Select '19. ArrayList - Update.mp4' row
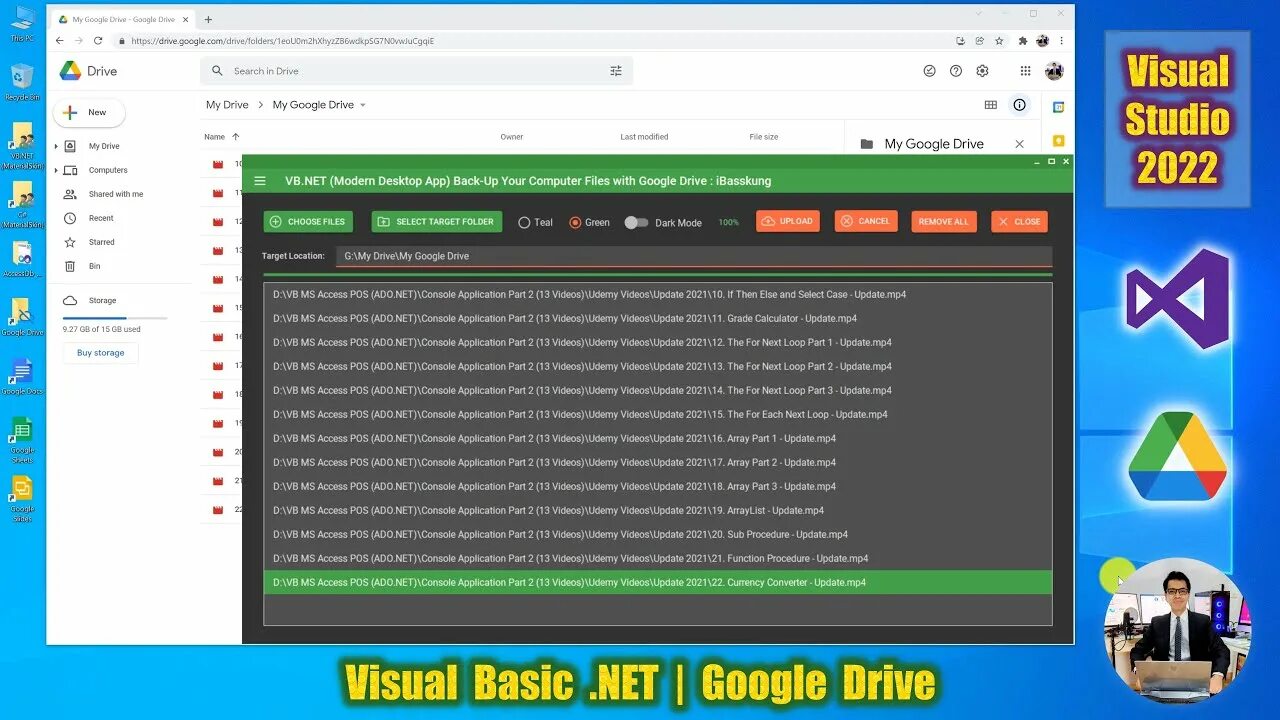 pos(658,511)
